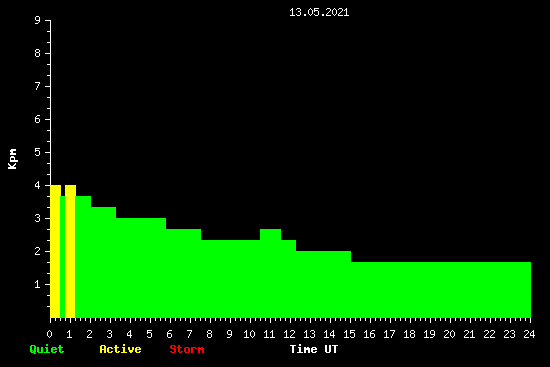Click the Kp value 4 axis label
The height and width of the screenshot is (367, 550).
click(38, 185)
